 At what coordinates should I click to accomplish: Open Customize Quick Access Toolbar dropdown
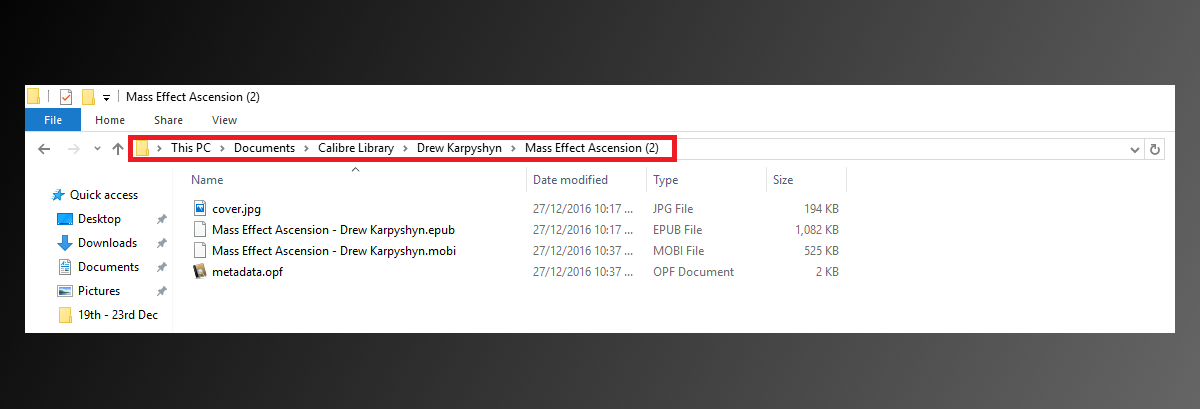106,98
